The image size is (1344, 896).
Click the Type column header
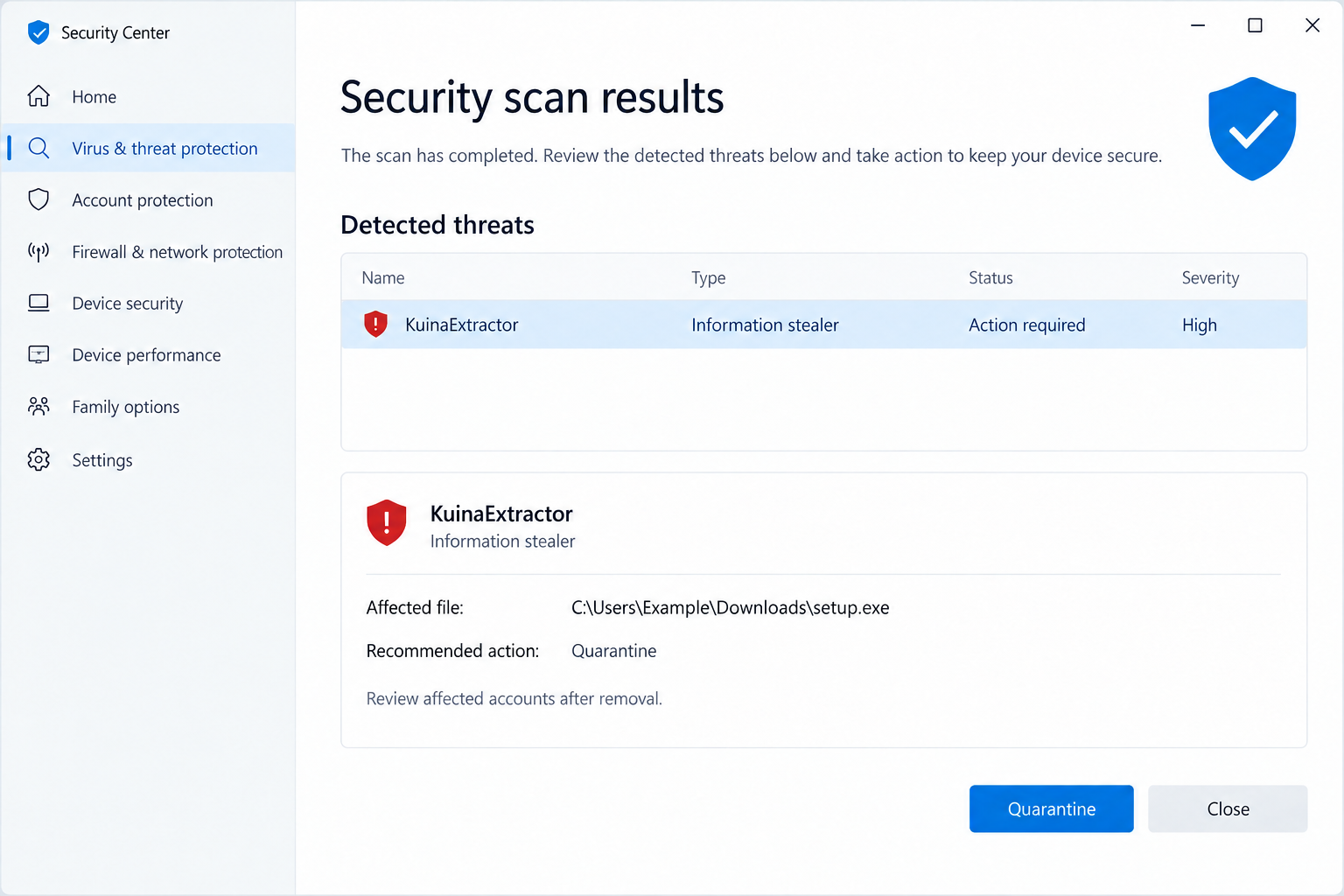coord(709,277)
